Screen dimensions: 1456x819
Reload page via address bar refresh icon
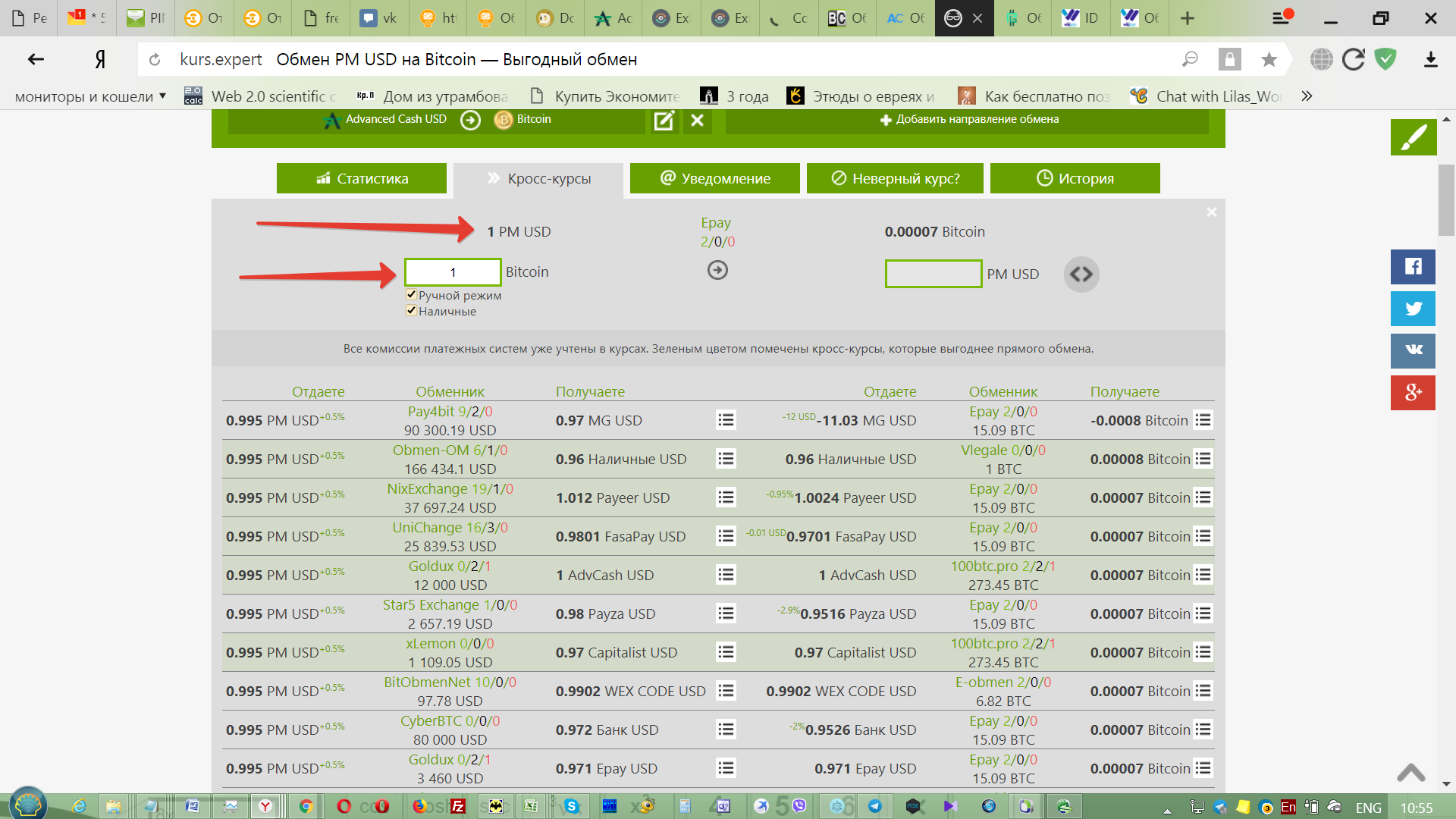[x=155, y=59]
